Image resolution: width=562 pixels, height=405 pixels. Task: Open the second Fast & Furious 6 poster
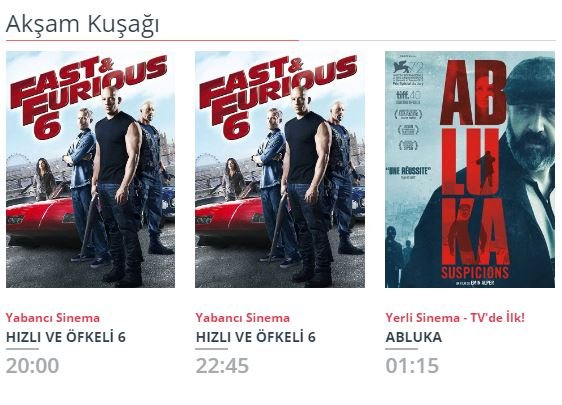280,169
